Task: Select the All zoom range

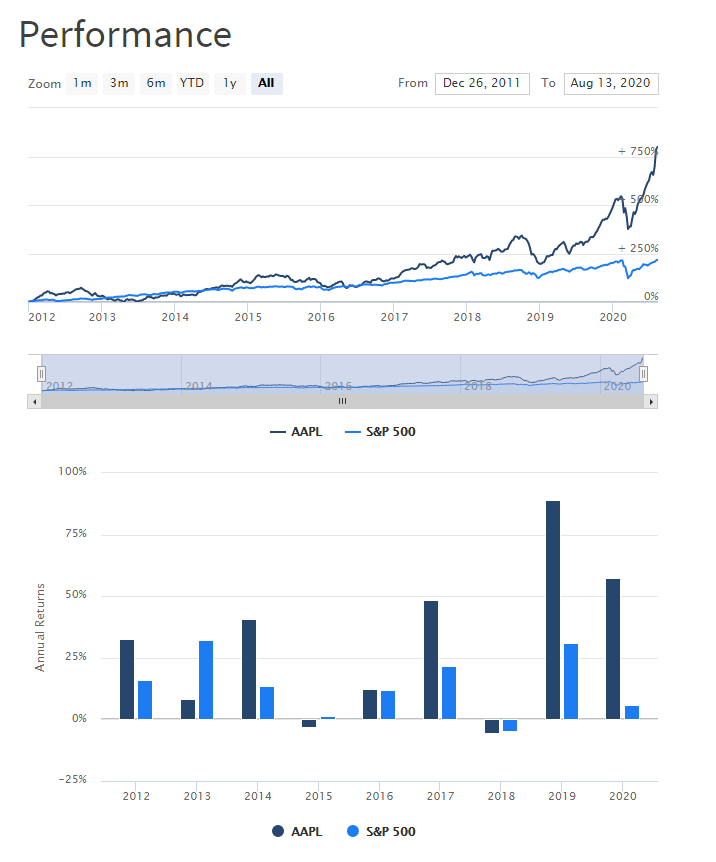Action: tap(267, 84)
